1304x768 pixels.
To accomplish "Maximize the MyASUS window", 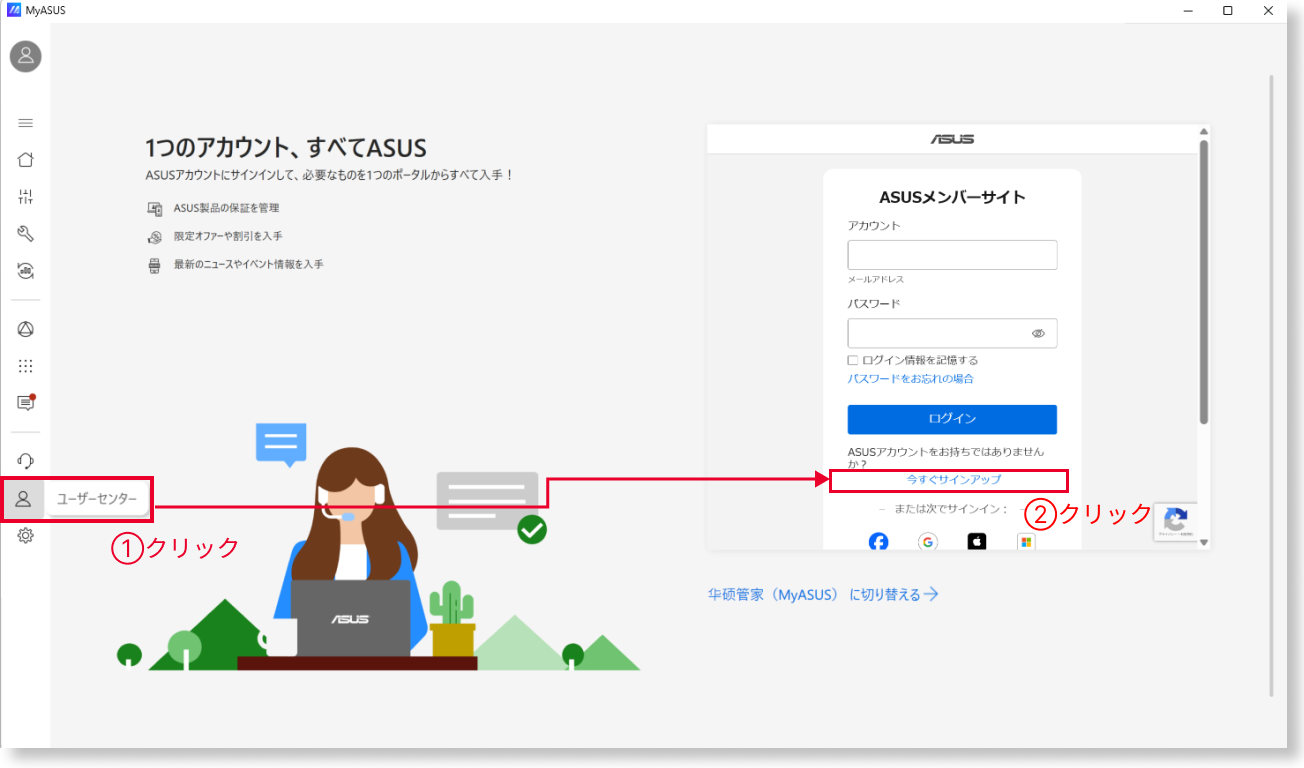I will point(1227,11).
